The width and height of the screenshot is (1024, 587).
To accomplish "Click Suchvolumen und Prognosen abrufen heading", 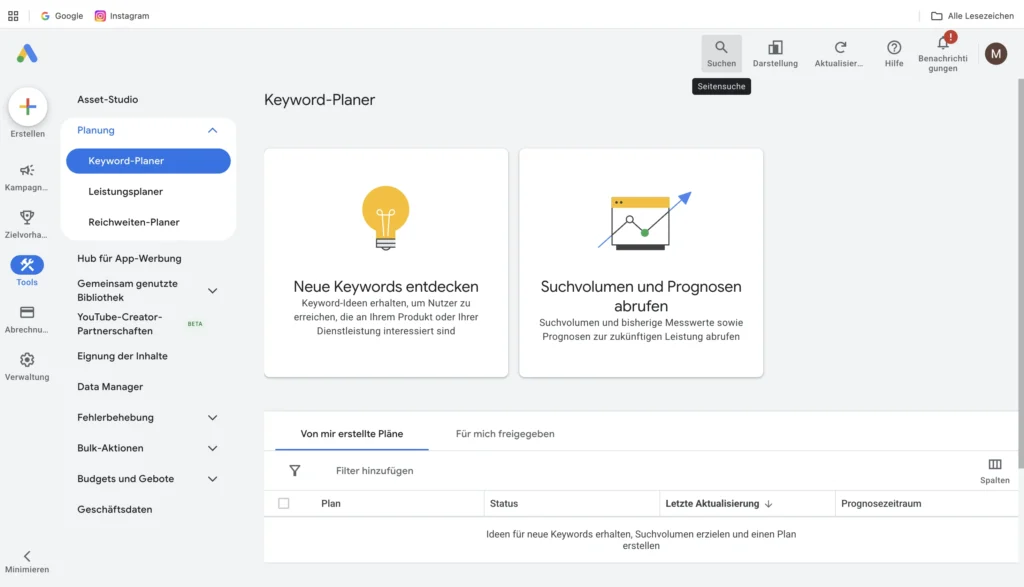I will [641, 296].
